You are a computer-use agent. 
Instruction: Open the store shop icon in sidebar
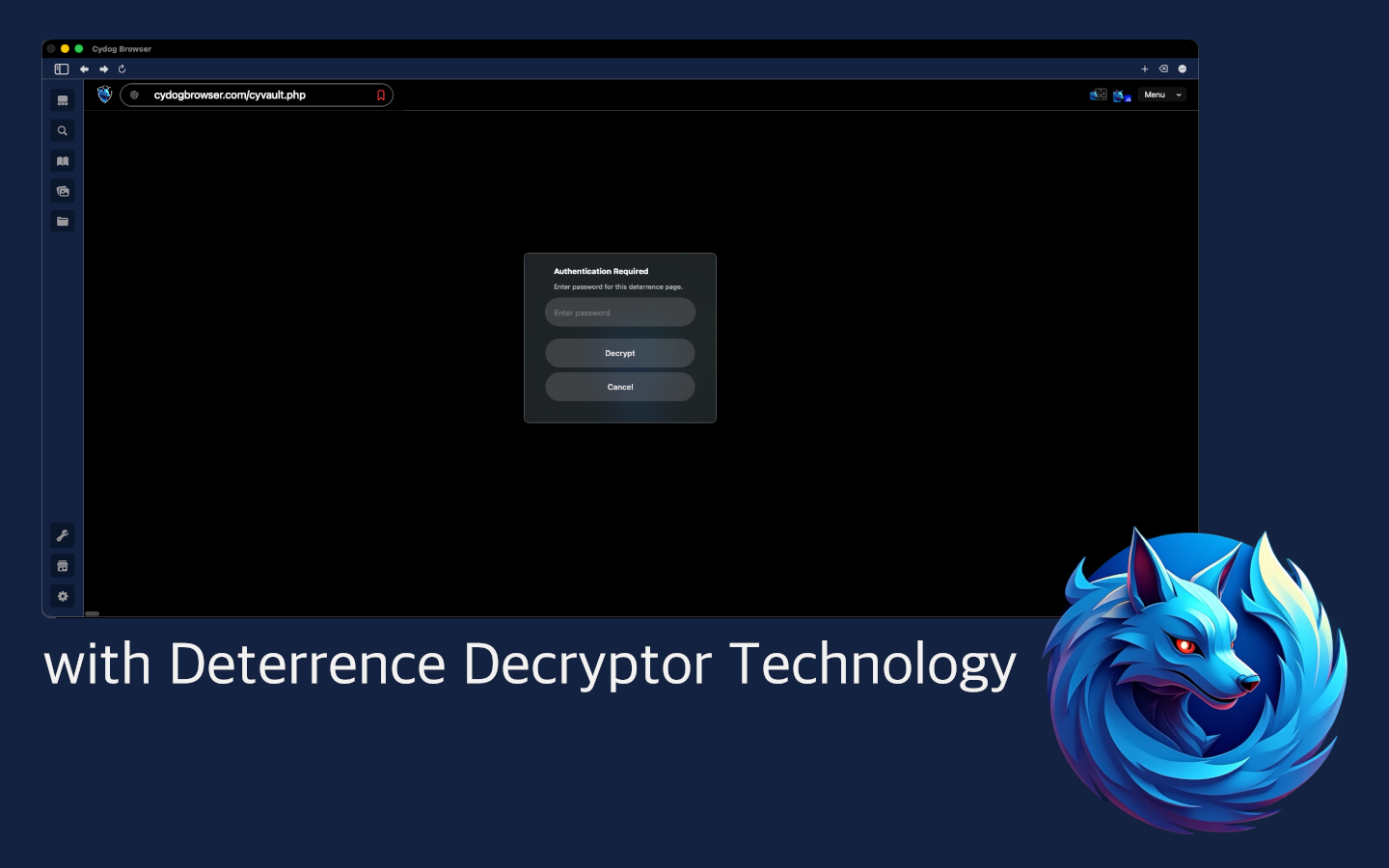point(63,566)
